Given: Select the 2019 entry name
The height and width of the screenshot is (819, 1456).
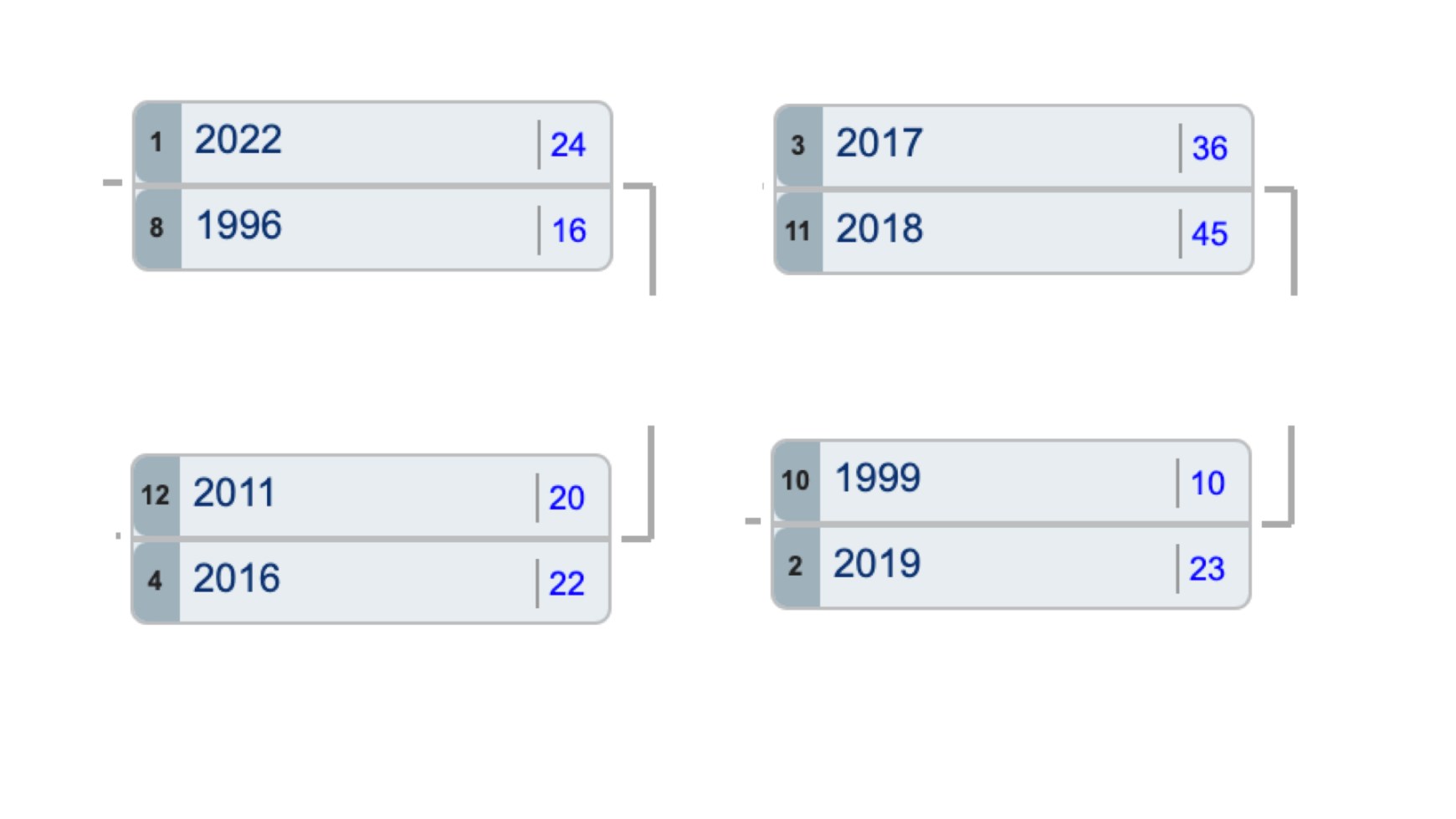Looking at the screenshot, I should tap(877, 564).
